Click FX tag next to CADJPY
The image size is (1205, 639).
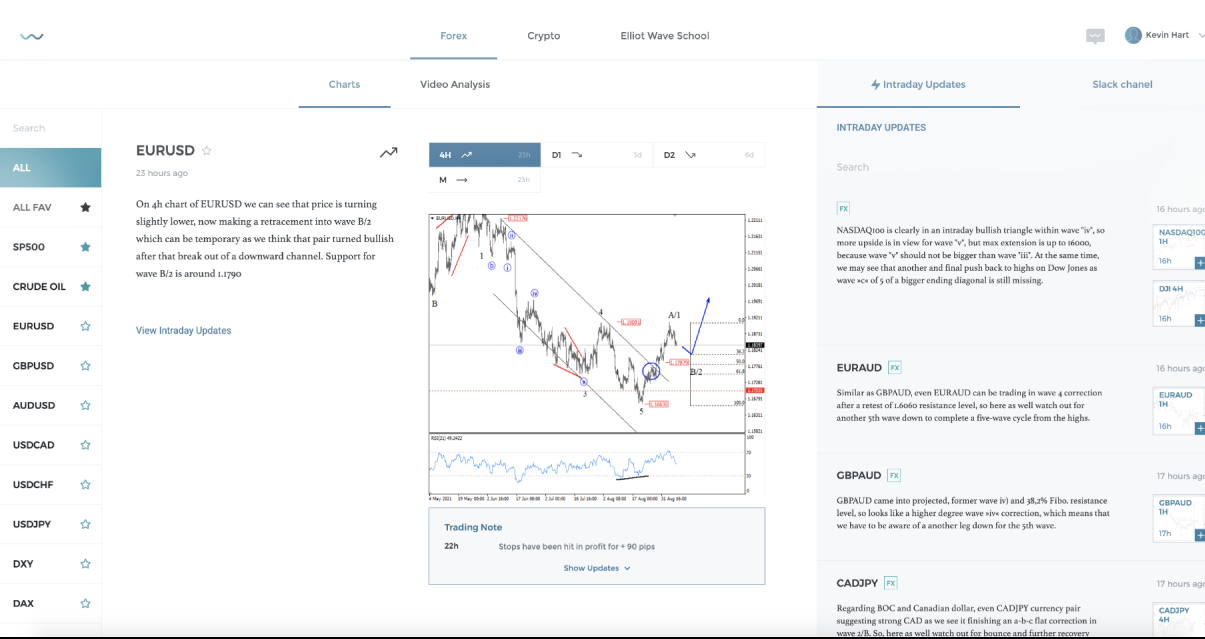tap(890, 583)
